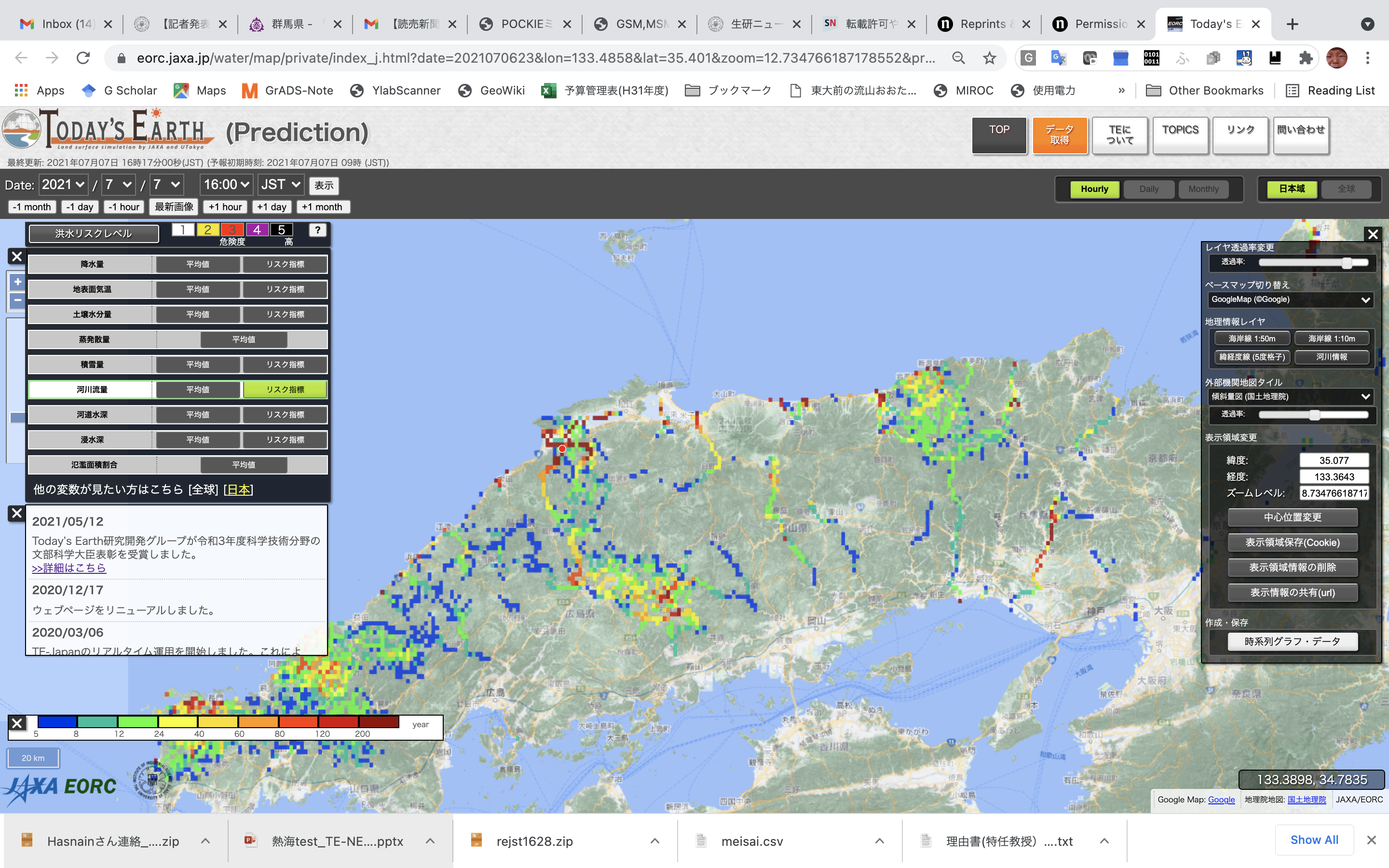The width and height of the screenshot is (1389, 868).
Task: Click the 表示 display button
Action: (324, 186)
